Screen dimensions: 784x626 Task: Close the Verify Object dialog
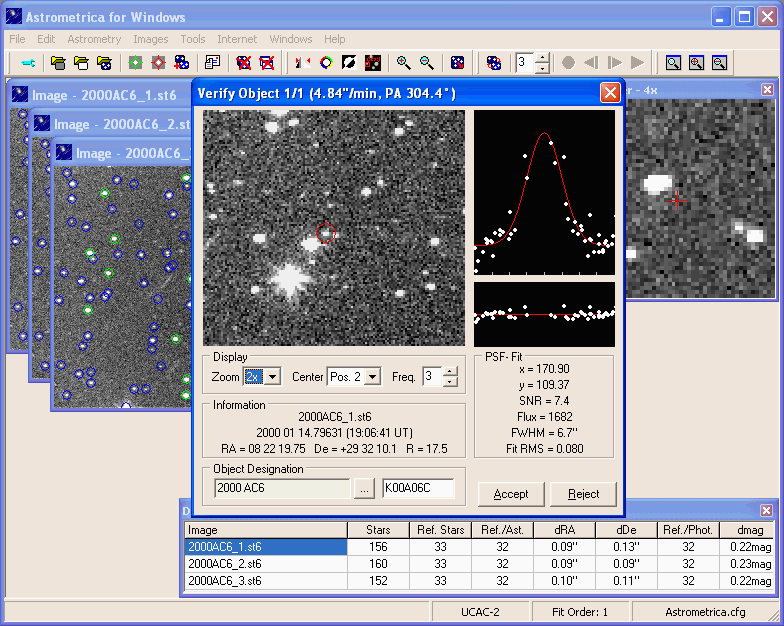[x=609, y=93]
